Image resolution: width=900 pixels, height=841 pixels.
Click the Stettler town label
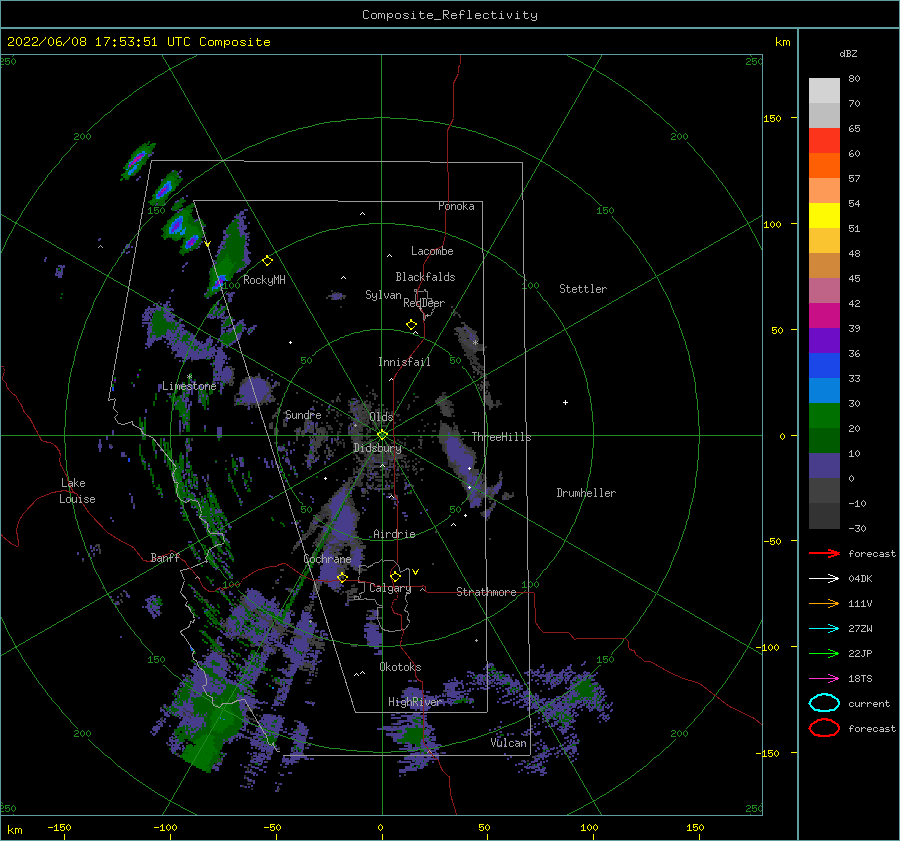(583, 289)
